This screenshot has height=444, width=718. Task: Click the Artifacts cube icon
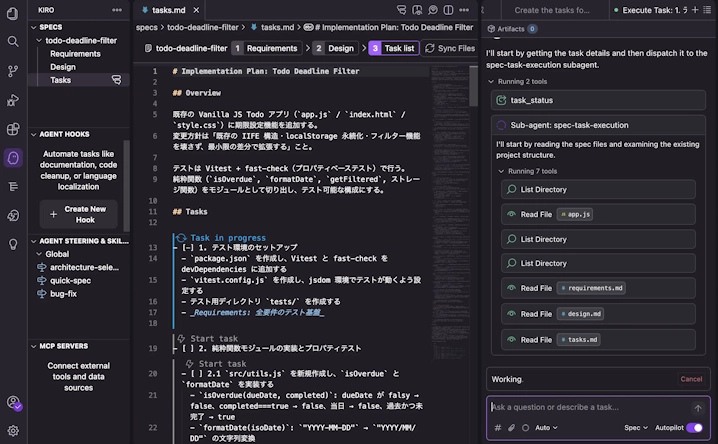pyautogui.click(x=491, y=29)
